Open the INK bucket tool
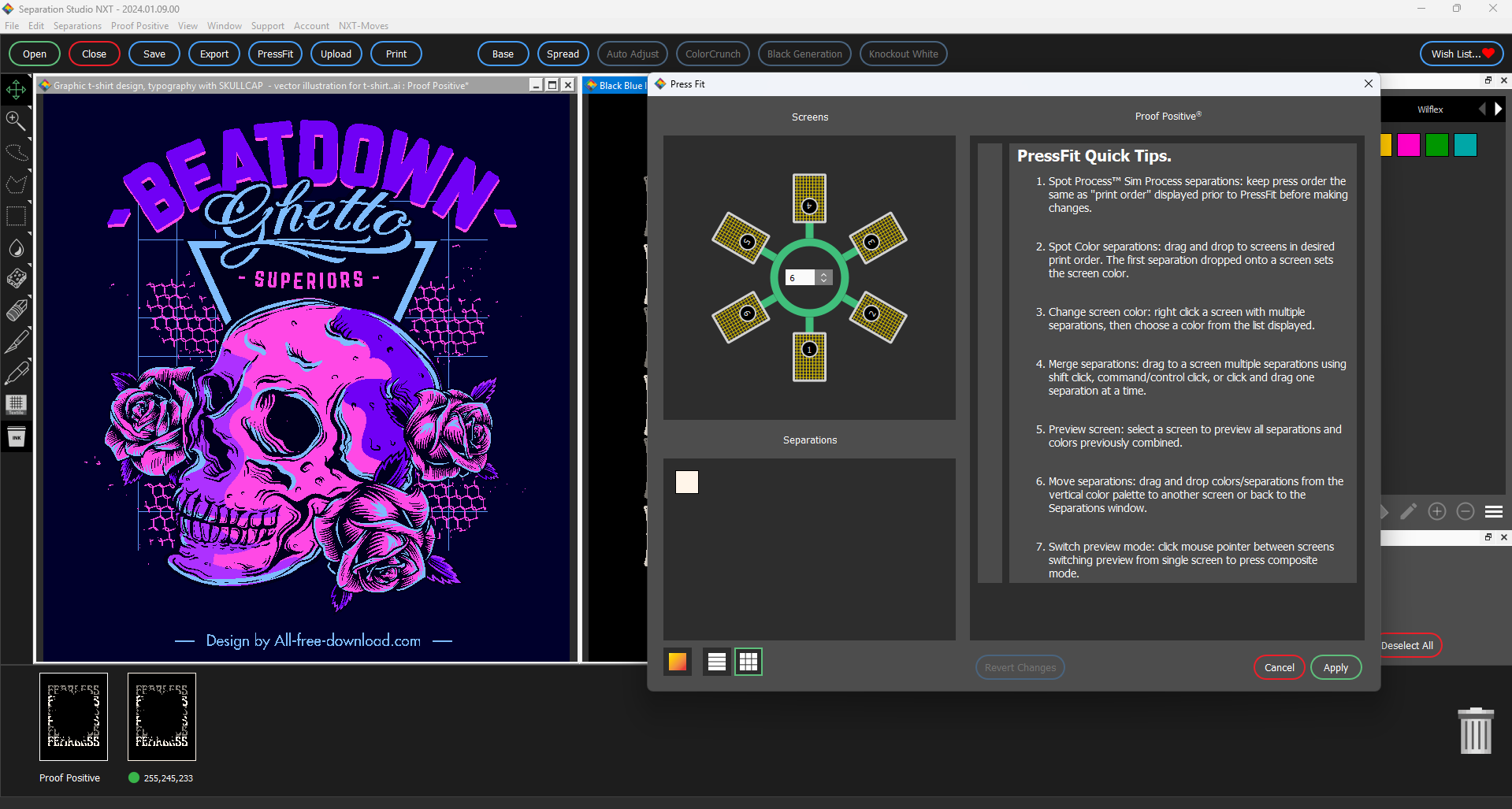 click(16, 436)
